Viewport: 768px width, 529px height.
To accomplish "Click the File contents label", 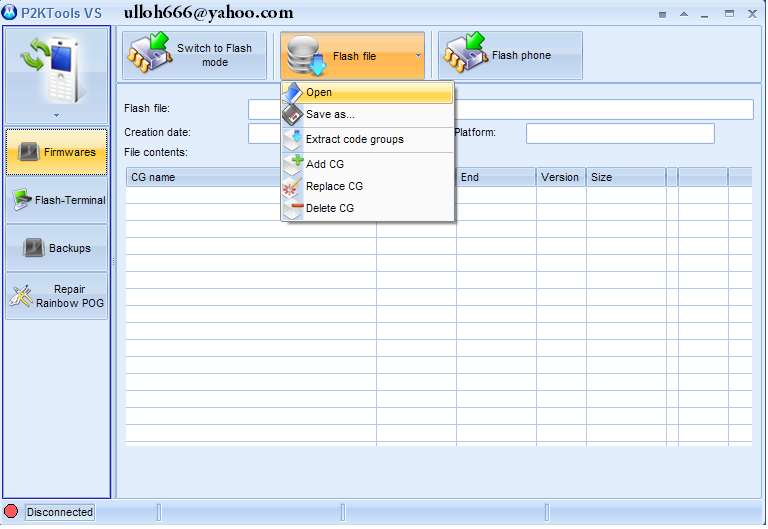I will [x=156, y=152].
